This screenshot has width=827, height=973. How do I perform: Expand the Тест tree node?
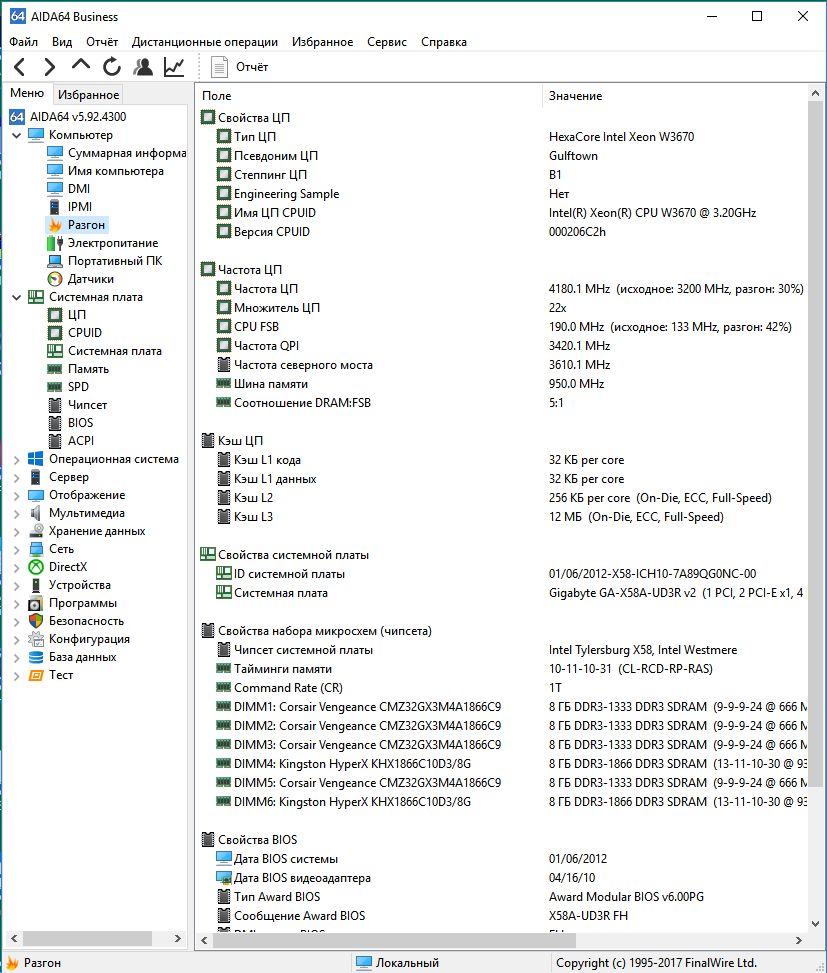(17, 675)
